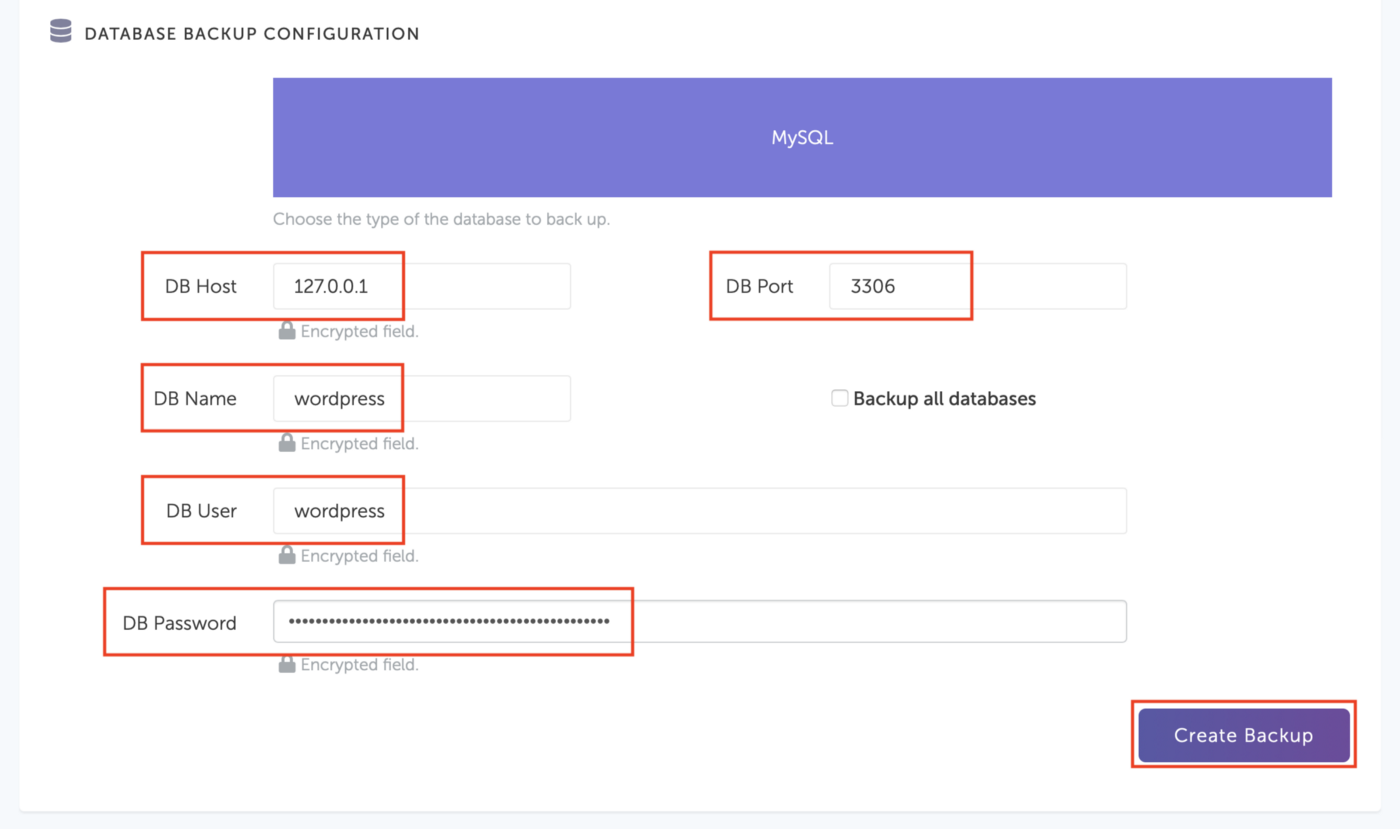Click the DB User label

[x=201, y=511]
